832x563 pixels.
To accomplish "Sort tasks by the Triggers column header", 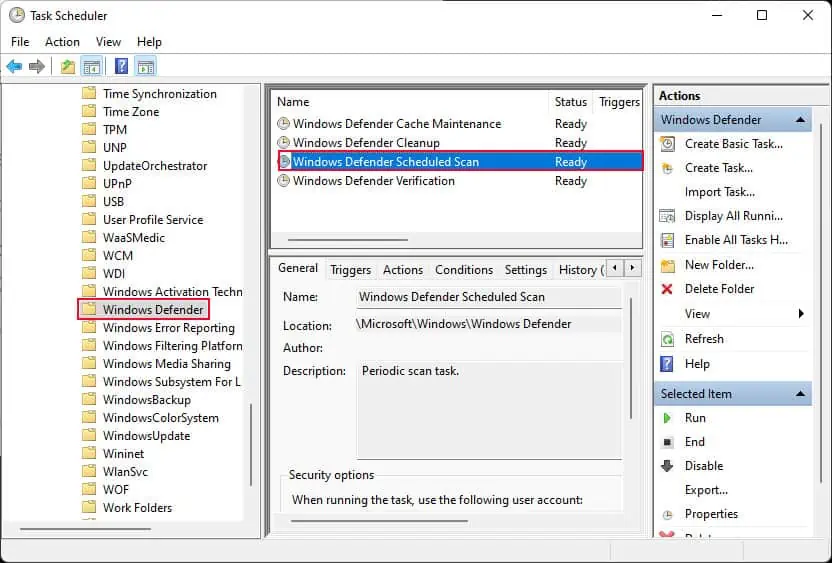I will tap(618, 102).
